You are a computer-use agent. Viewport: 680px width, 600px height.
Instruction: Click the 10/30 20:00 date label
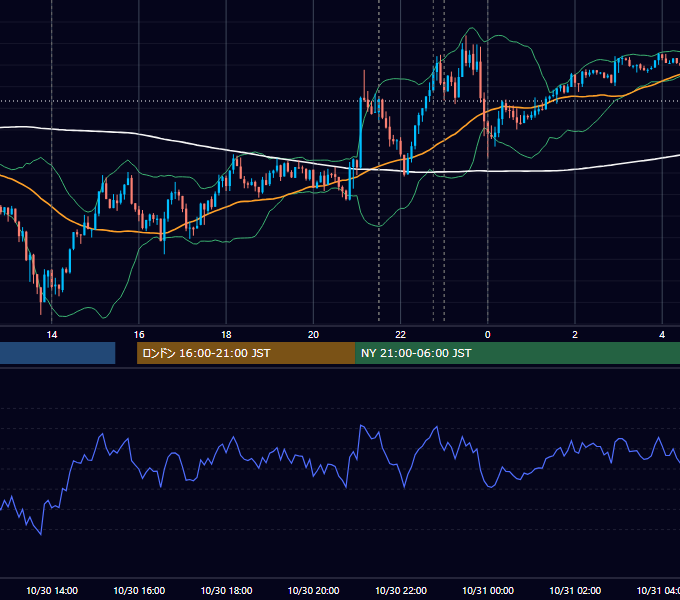pos(314,590)
